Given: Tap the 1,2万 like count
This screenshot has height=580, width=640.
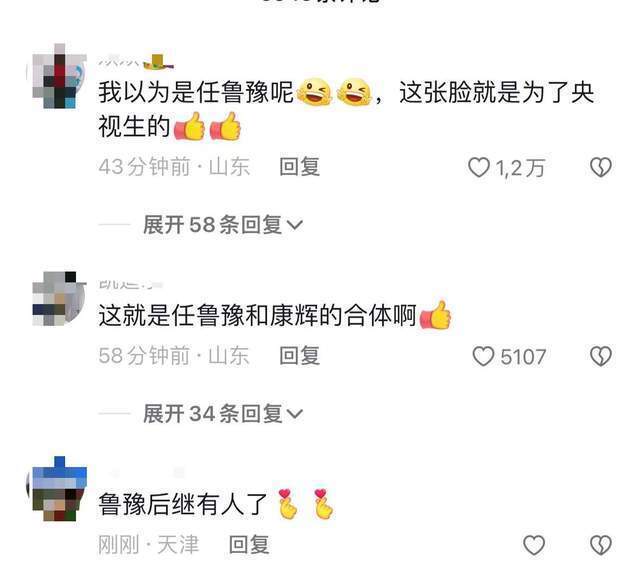Looking at the screenshot, I should point(520,168).
